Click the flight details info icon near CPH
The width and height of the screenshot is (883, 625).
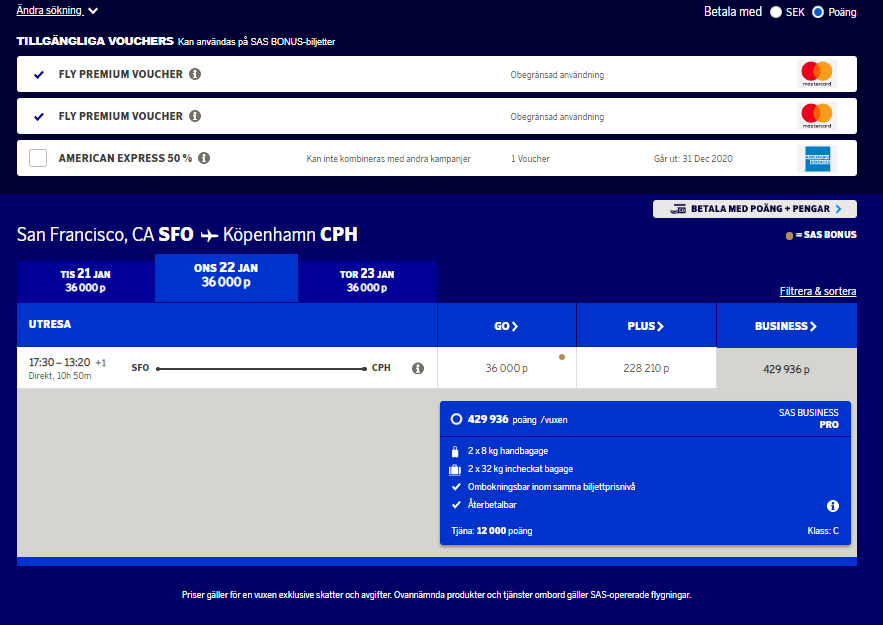tap(418, 368)
